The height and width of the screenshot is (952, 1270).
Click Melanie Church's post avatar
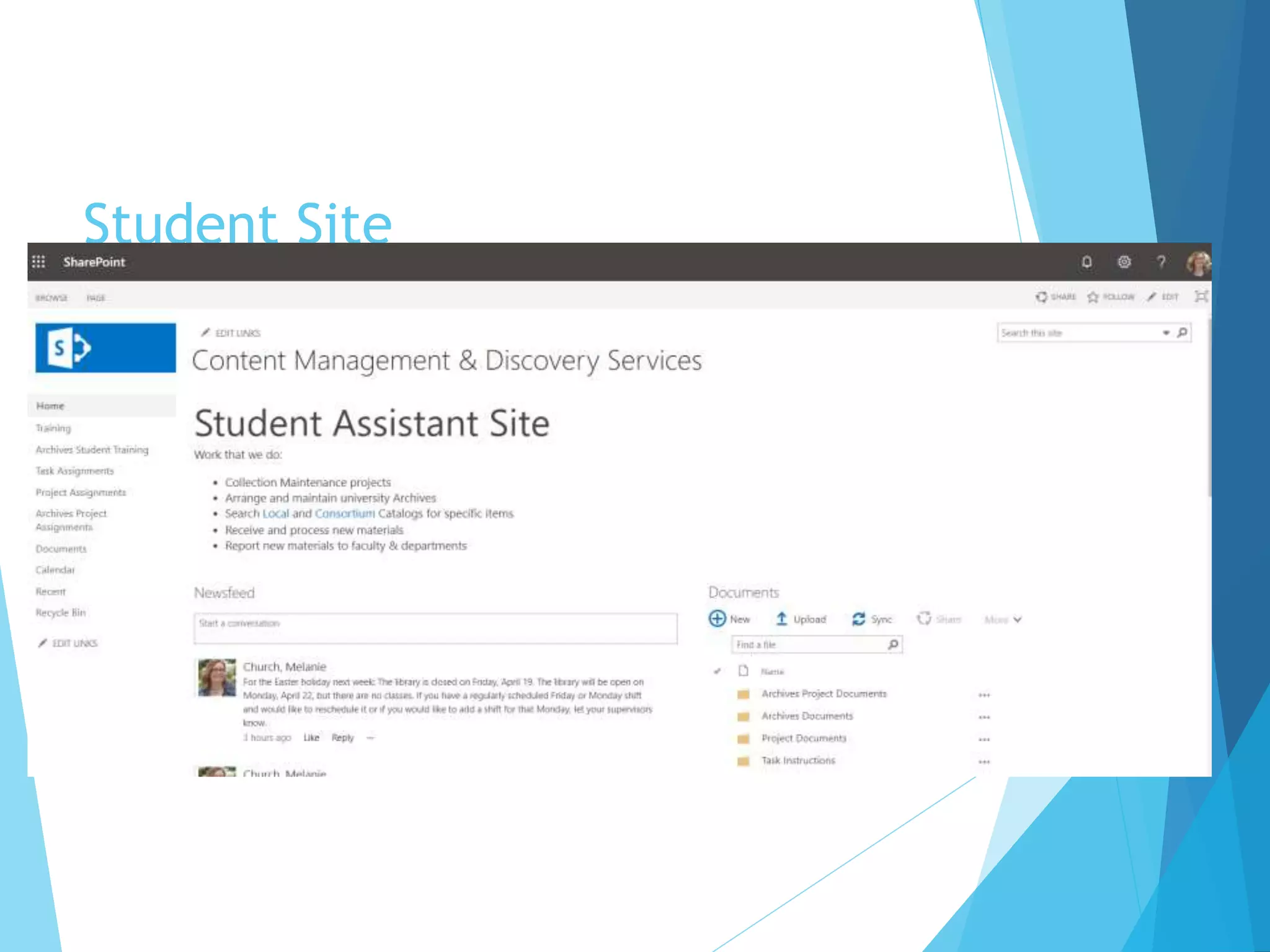pyautogui.click(x=217, y=677)
